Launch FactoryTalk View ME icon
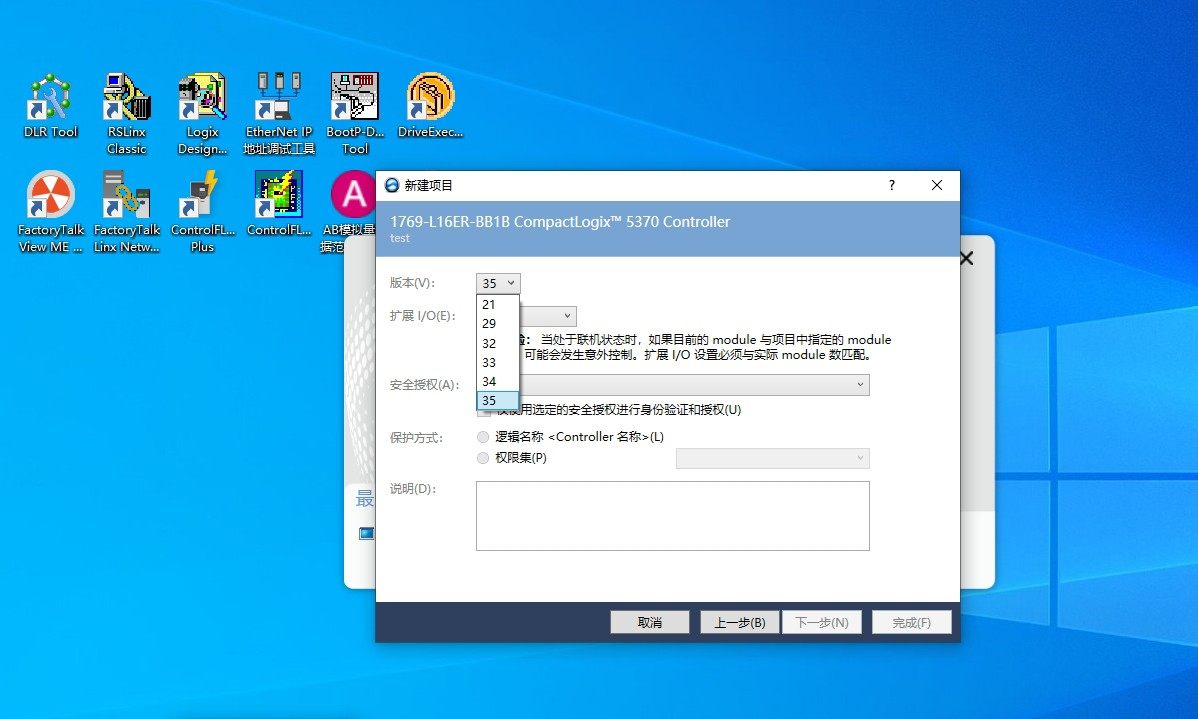The width and height of the screenshot is (1198, 719). (x=50, y=212)
